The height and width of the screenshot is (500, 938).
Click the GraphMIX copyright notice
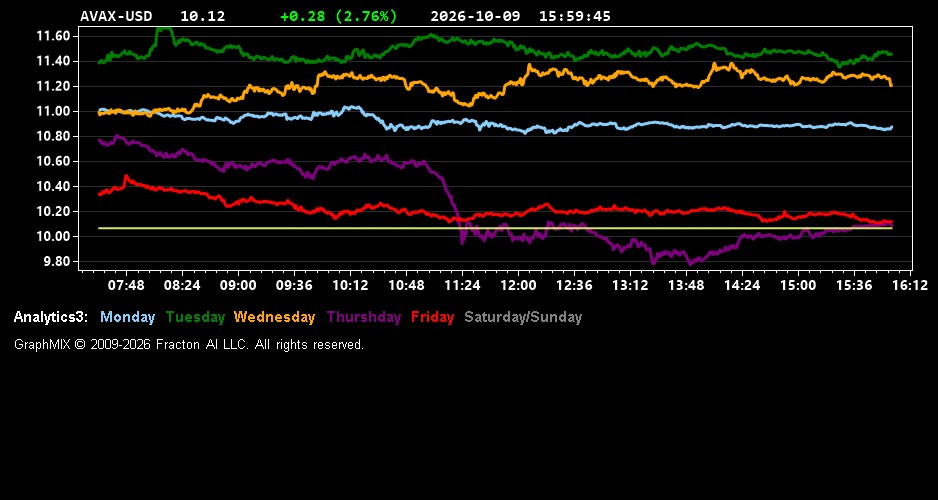(x=188, y=345)
